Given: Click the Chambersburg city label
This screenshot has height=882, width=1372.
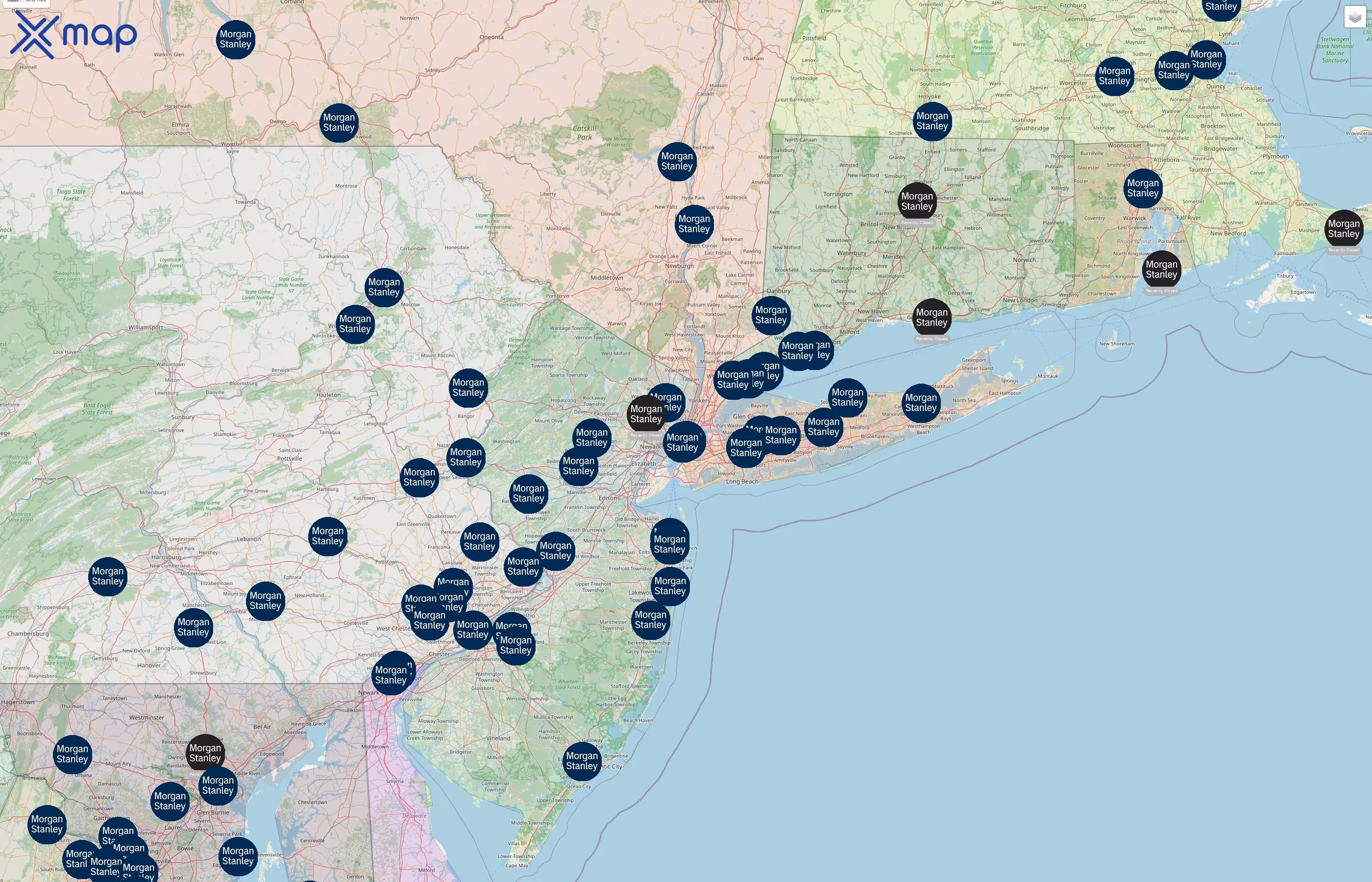Looking at the screenshot, I should tap(28, 634).
